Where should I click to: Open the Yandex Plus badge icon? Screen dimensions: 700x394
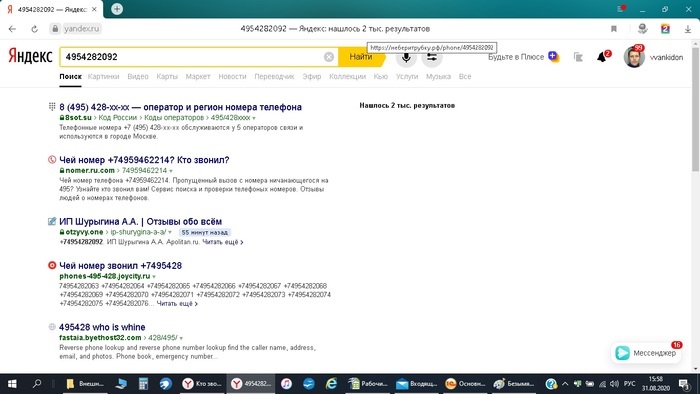553,57
